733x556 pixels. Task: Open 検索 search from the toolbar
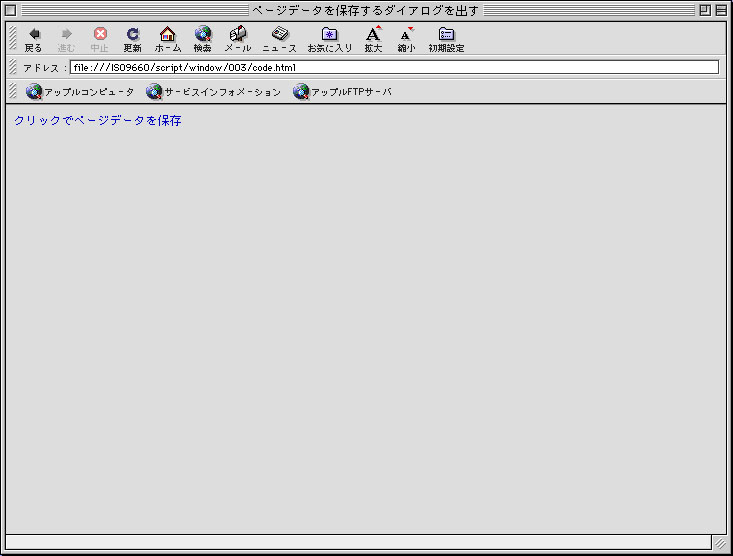click(x=202, y=39)
